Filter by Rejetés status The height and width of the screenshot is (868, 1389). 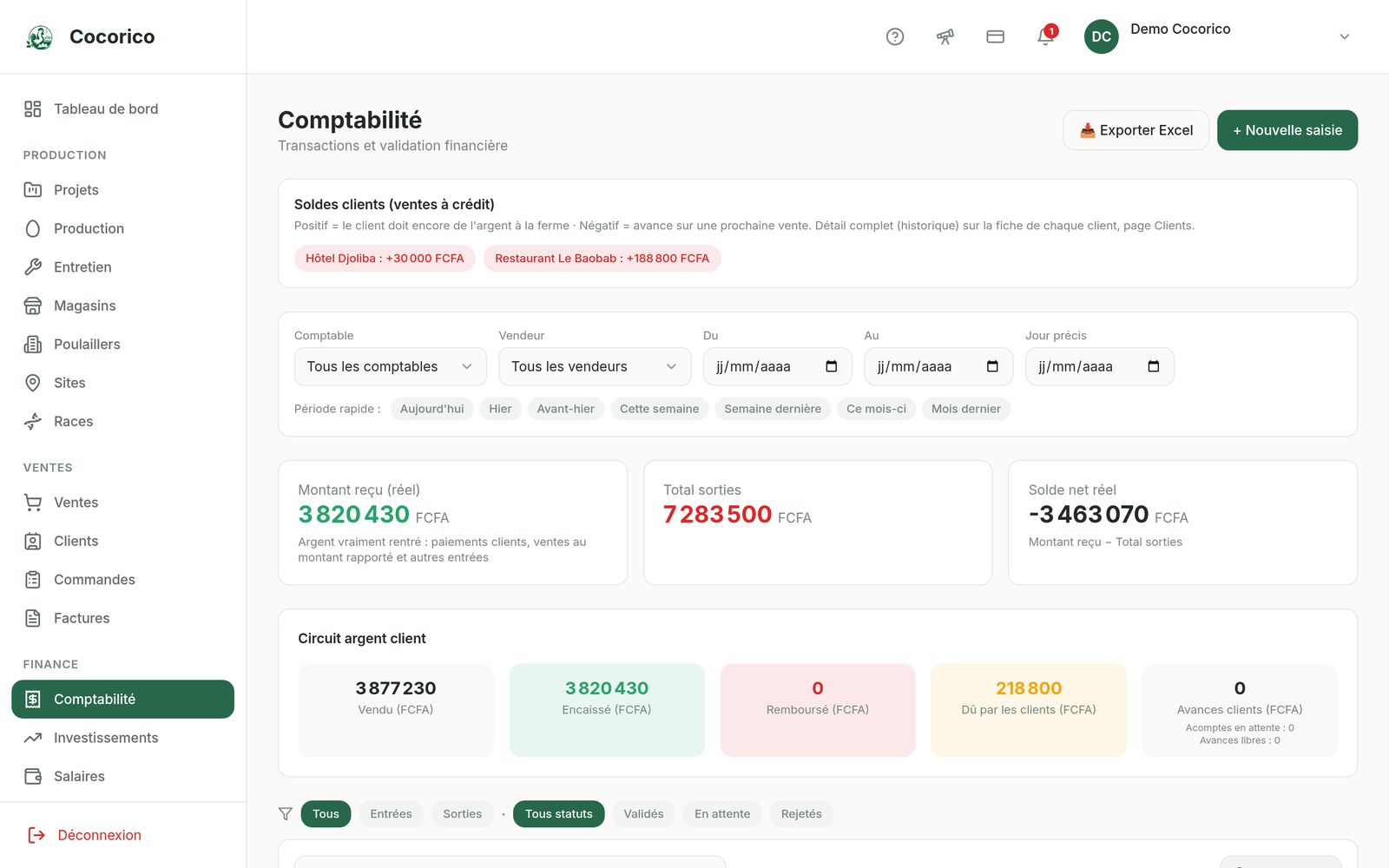coord(801,814)
